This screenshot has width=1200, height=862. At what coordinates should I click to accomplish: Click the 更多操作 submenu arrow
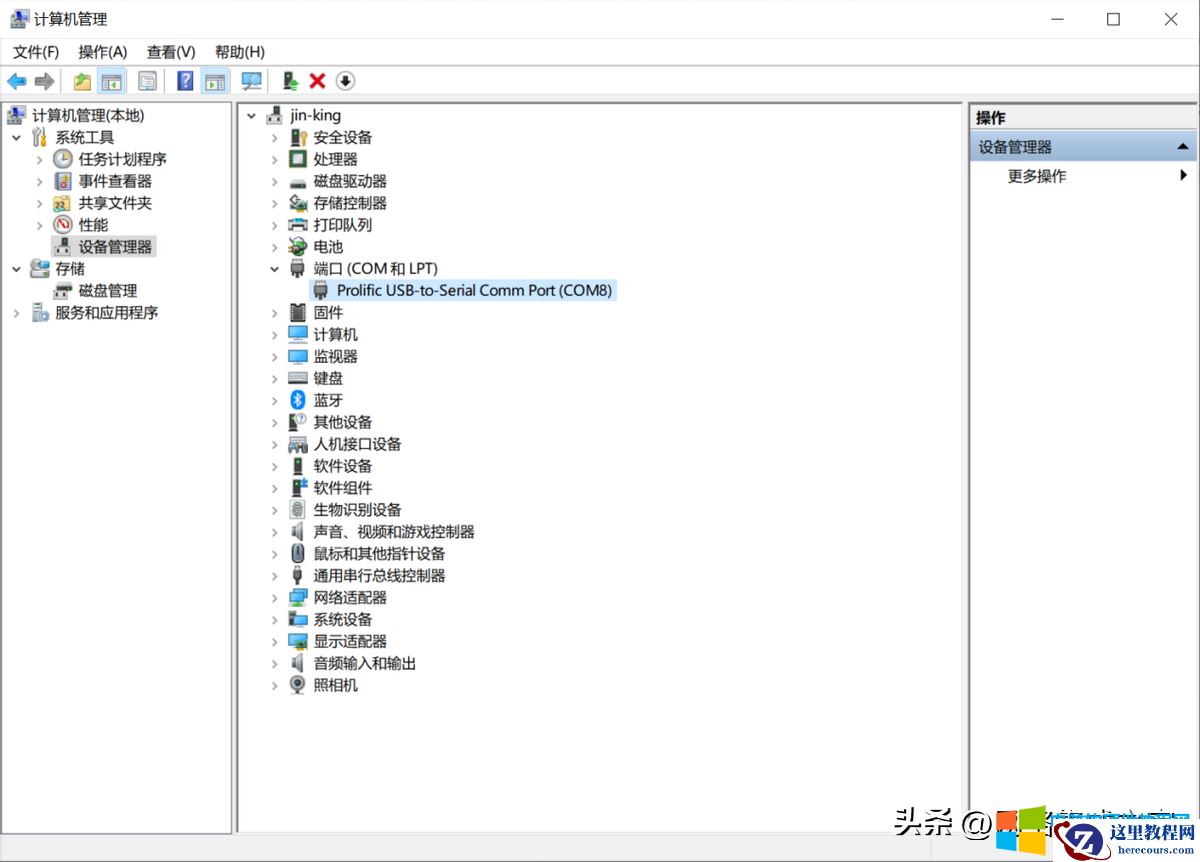pyautogui.click(x=1184, y=176)
